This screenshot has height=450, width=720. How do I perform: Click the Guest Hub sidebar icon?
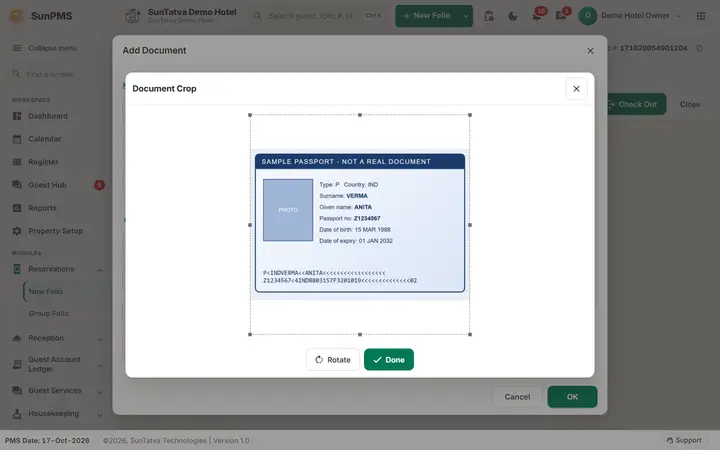17,185
